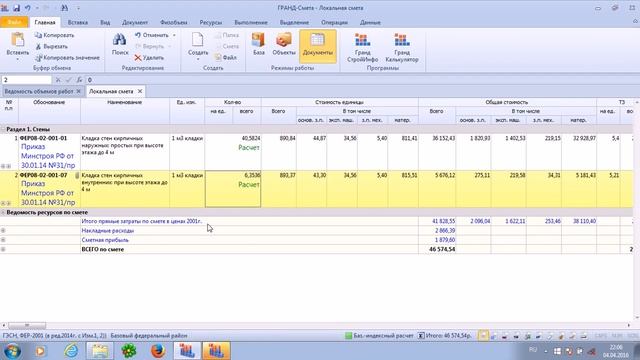The image size is (640, 360).
Task: Switch to the Вставка ribbon tab
Action: (78, 22)
